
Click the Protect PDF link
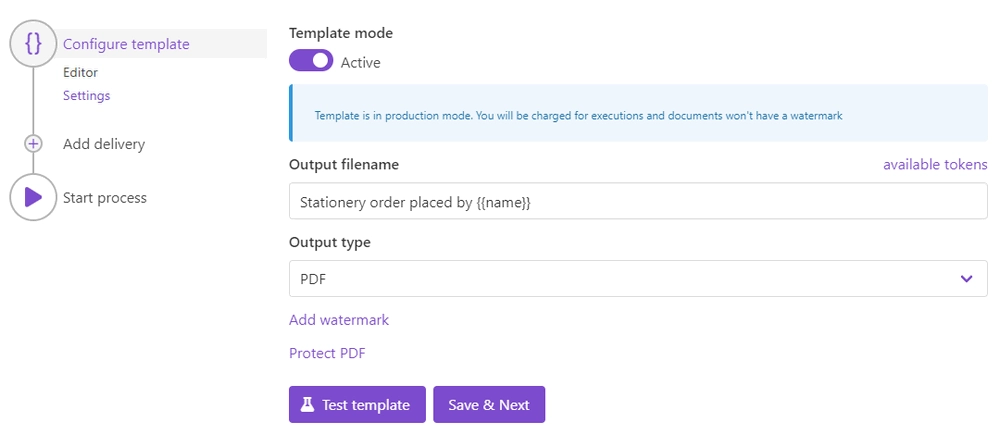(327, 353)
